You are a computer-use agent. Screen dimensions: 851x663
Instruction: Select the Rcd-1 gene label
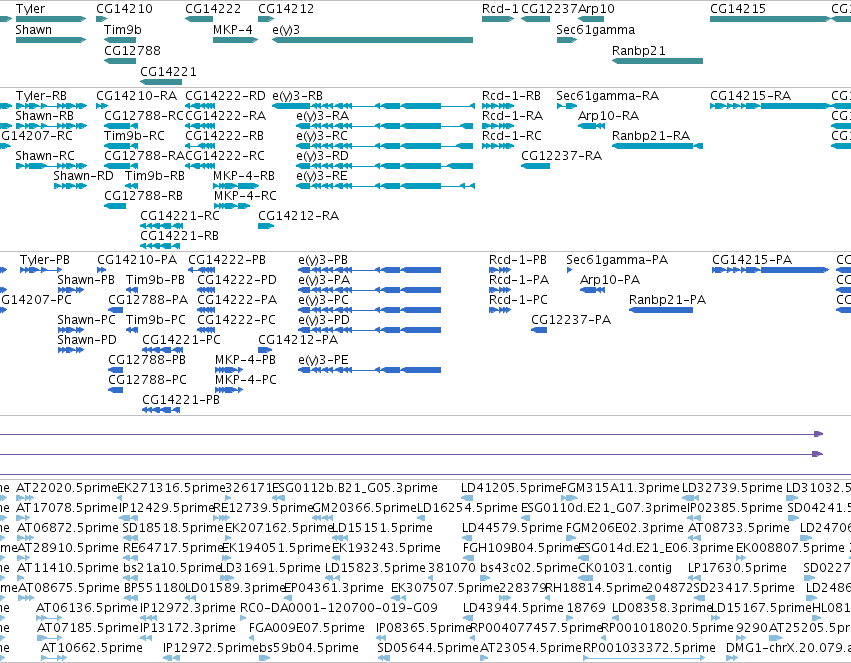[500, 9]
